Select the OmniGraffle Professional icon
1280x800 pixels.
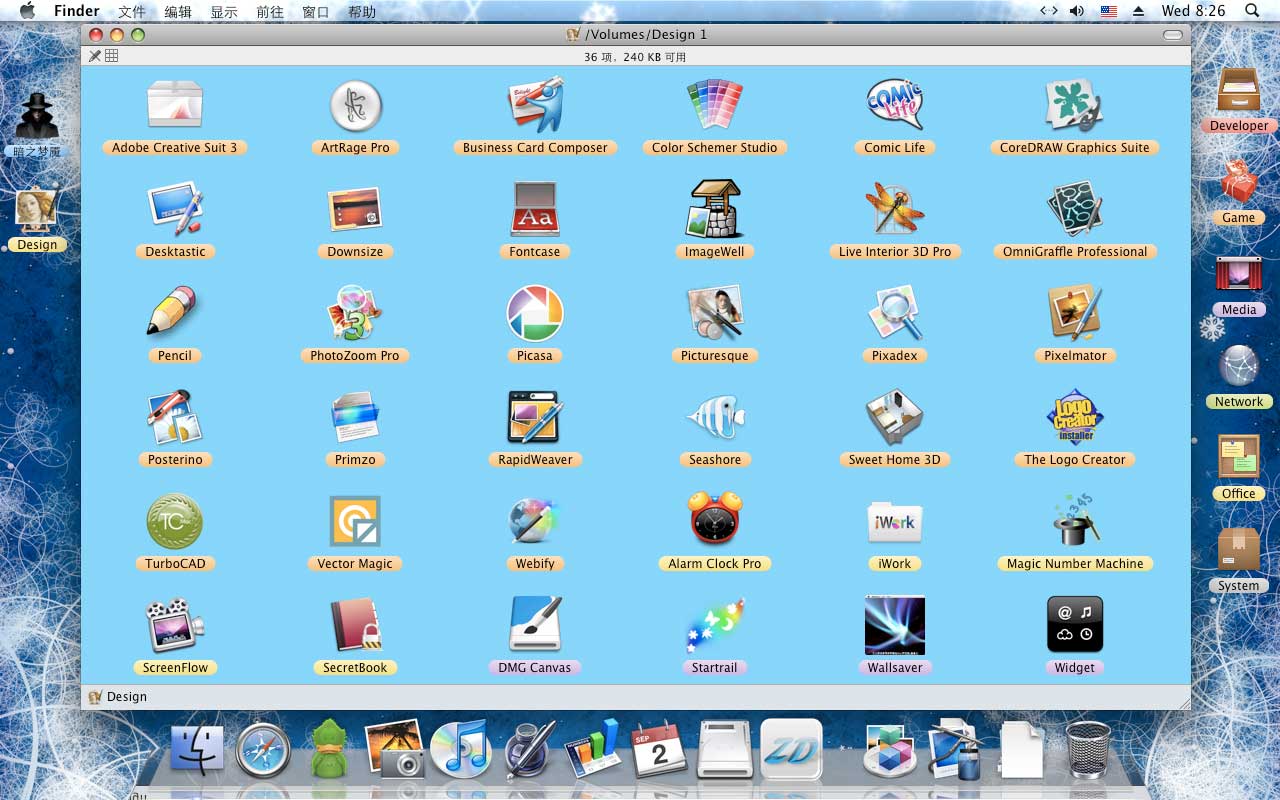1075,209
